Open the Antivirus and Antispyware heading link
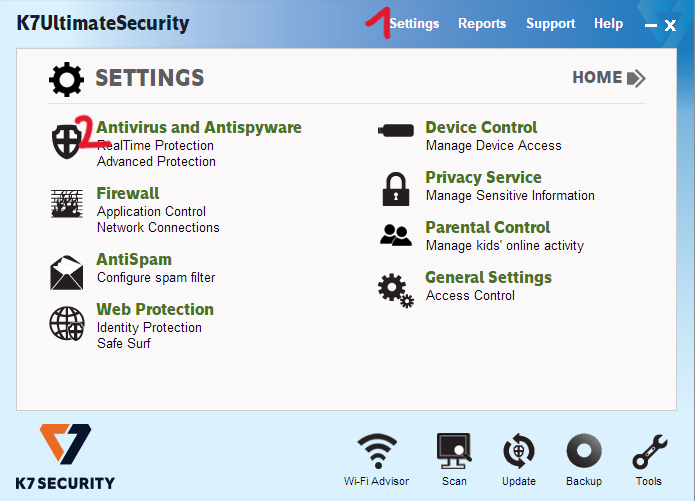Screen dimensions: 695x501 click(x=199, y=127)
